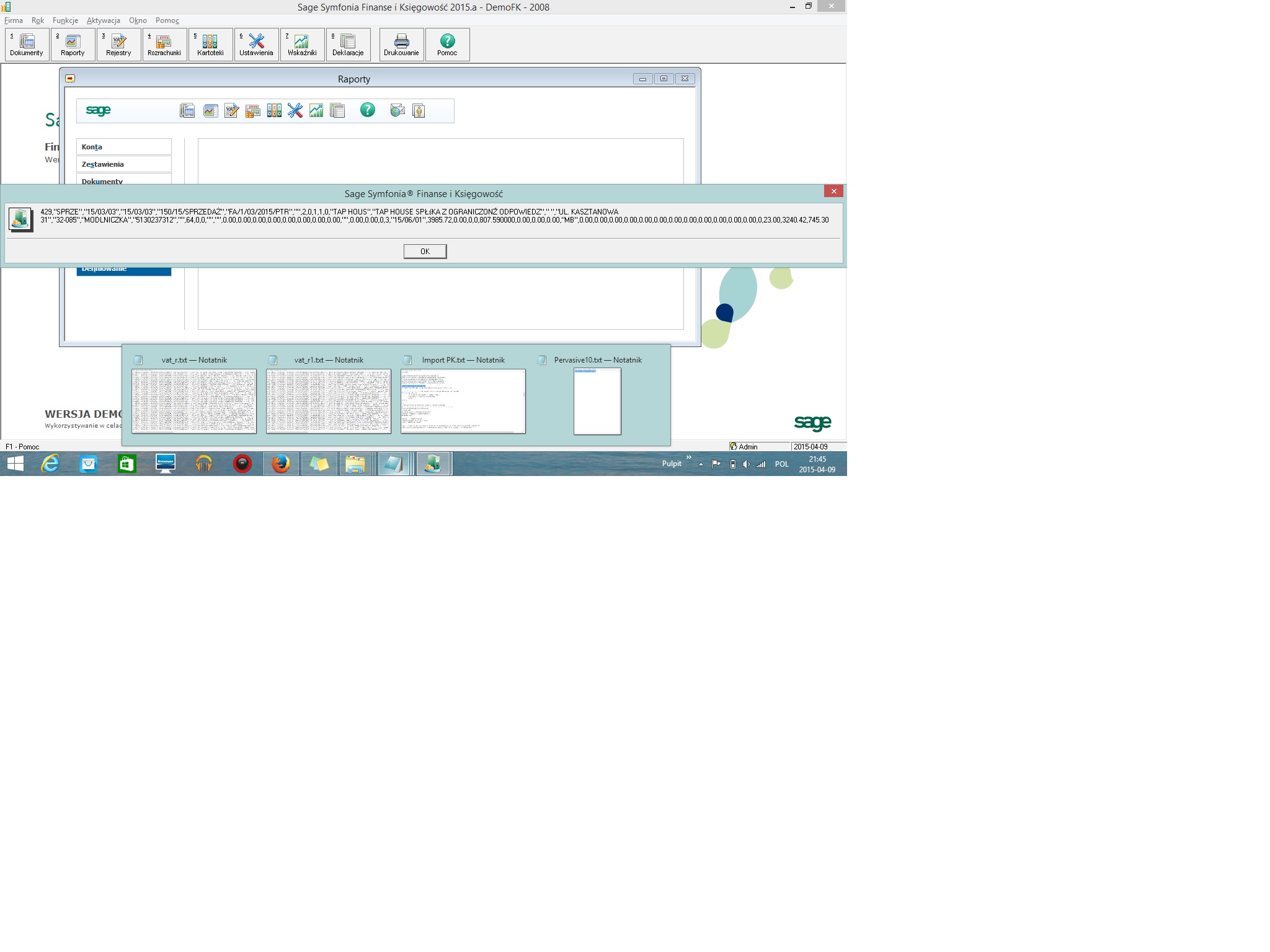Open the Sticky Notes taskbar button
The width and height of the screenshot is (1270, 952).
(x=319, y=464)
